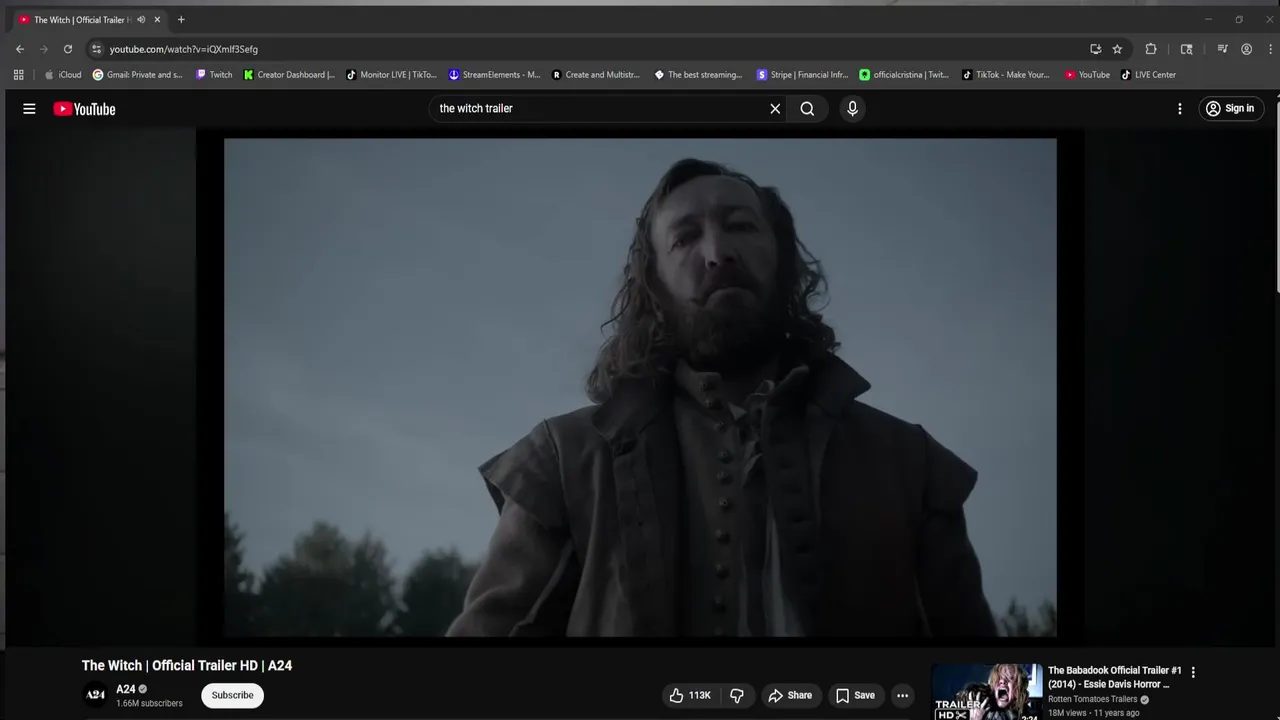The image size is (1280, 720).
Task: Reload the current page
Action: [x=68, y=49]
